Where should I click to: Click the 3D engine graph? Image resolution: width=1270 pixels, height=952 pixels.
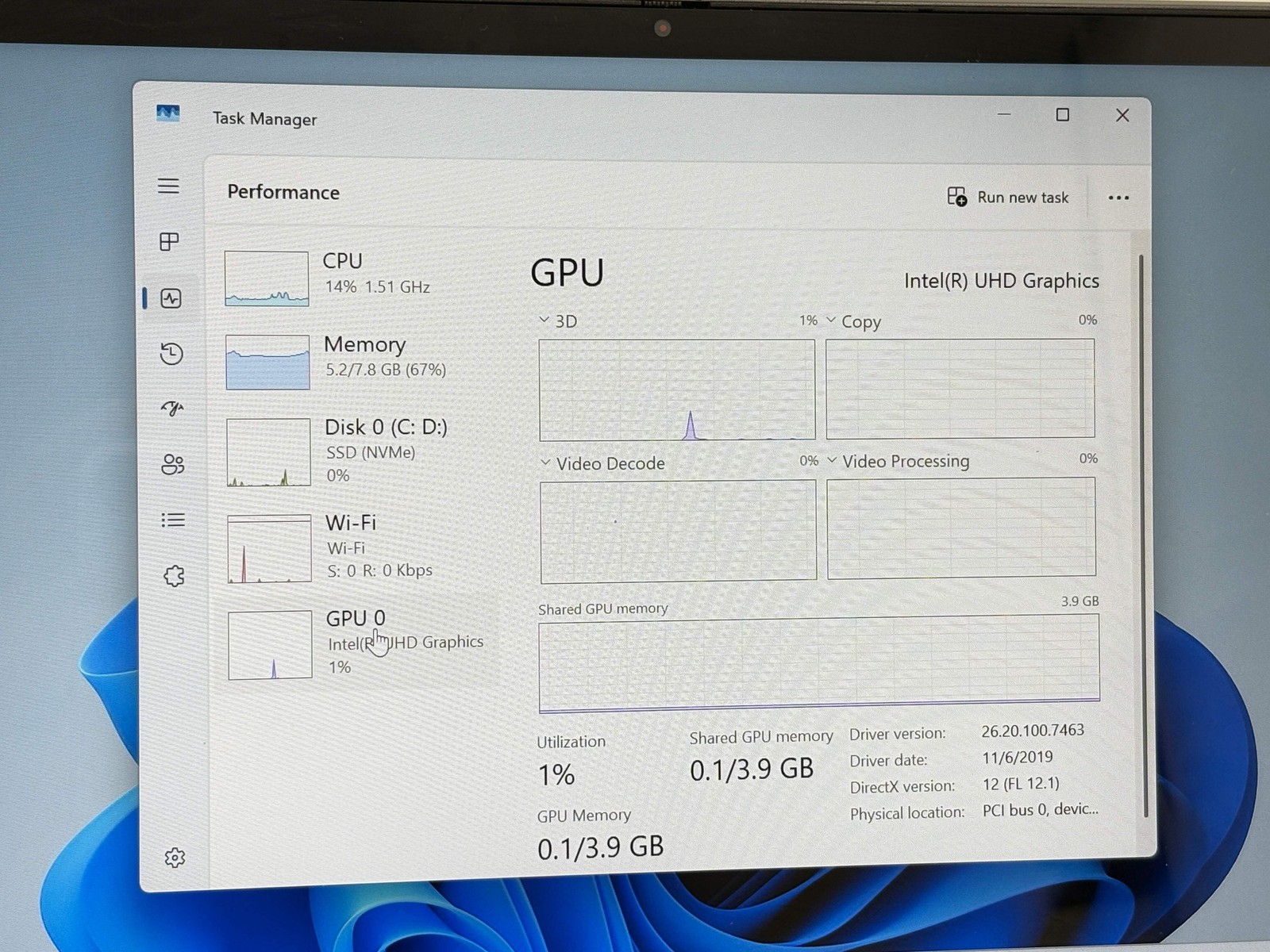point(677,390)
